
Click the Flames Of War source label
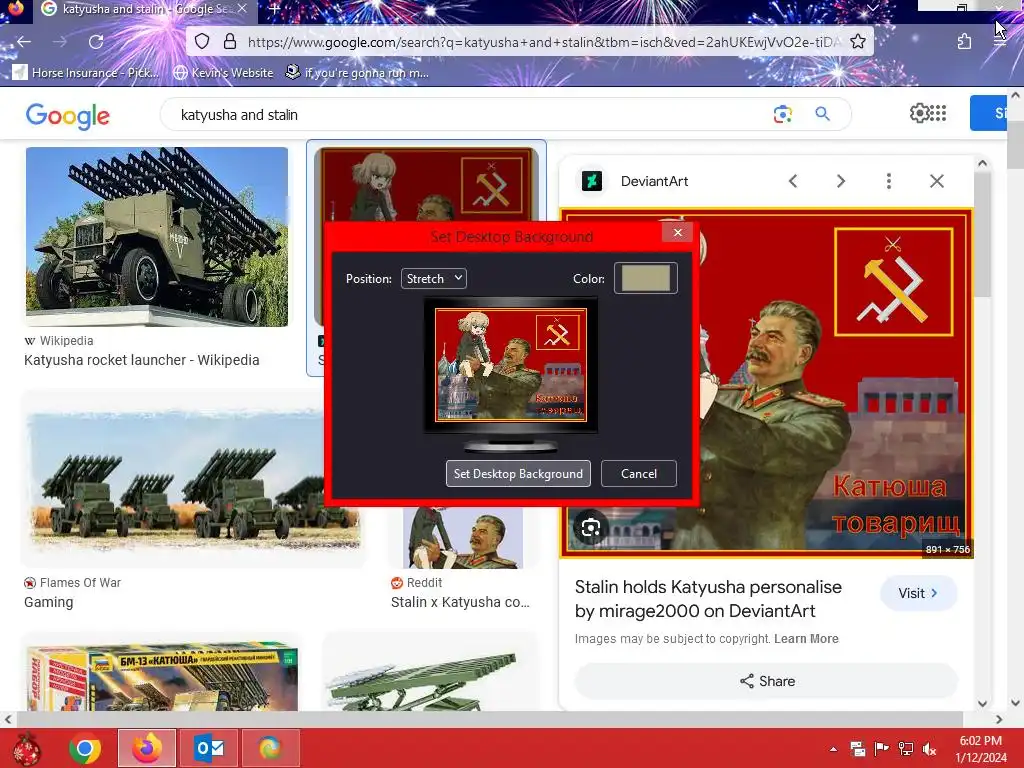click(80, 583)
